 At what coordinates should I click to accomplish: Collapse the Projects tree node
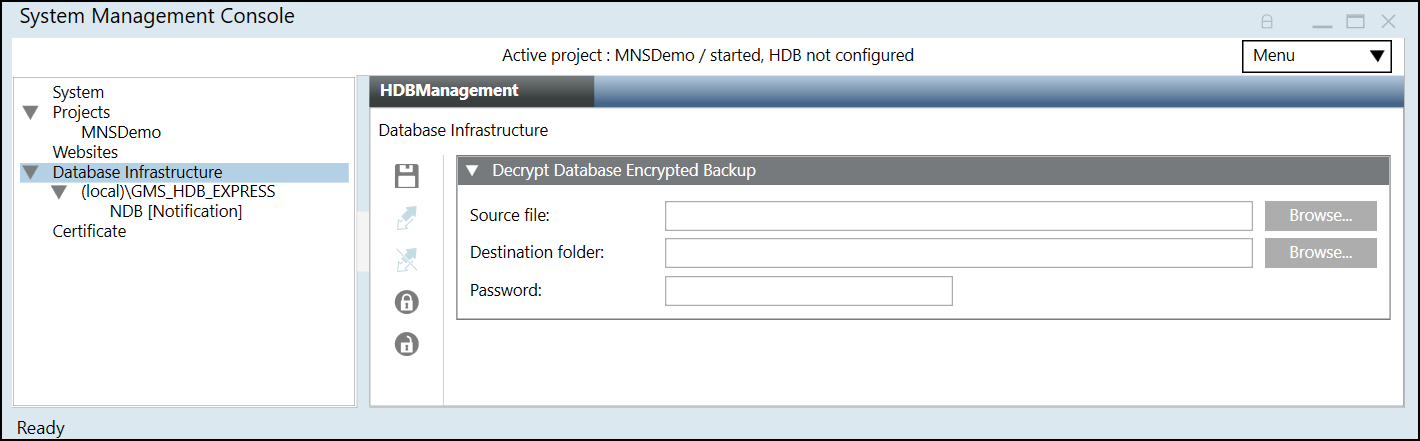(x=30, y=113)
